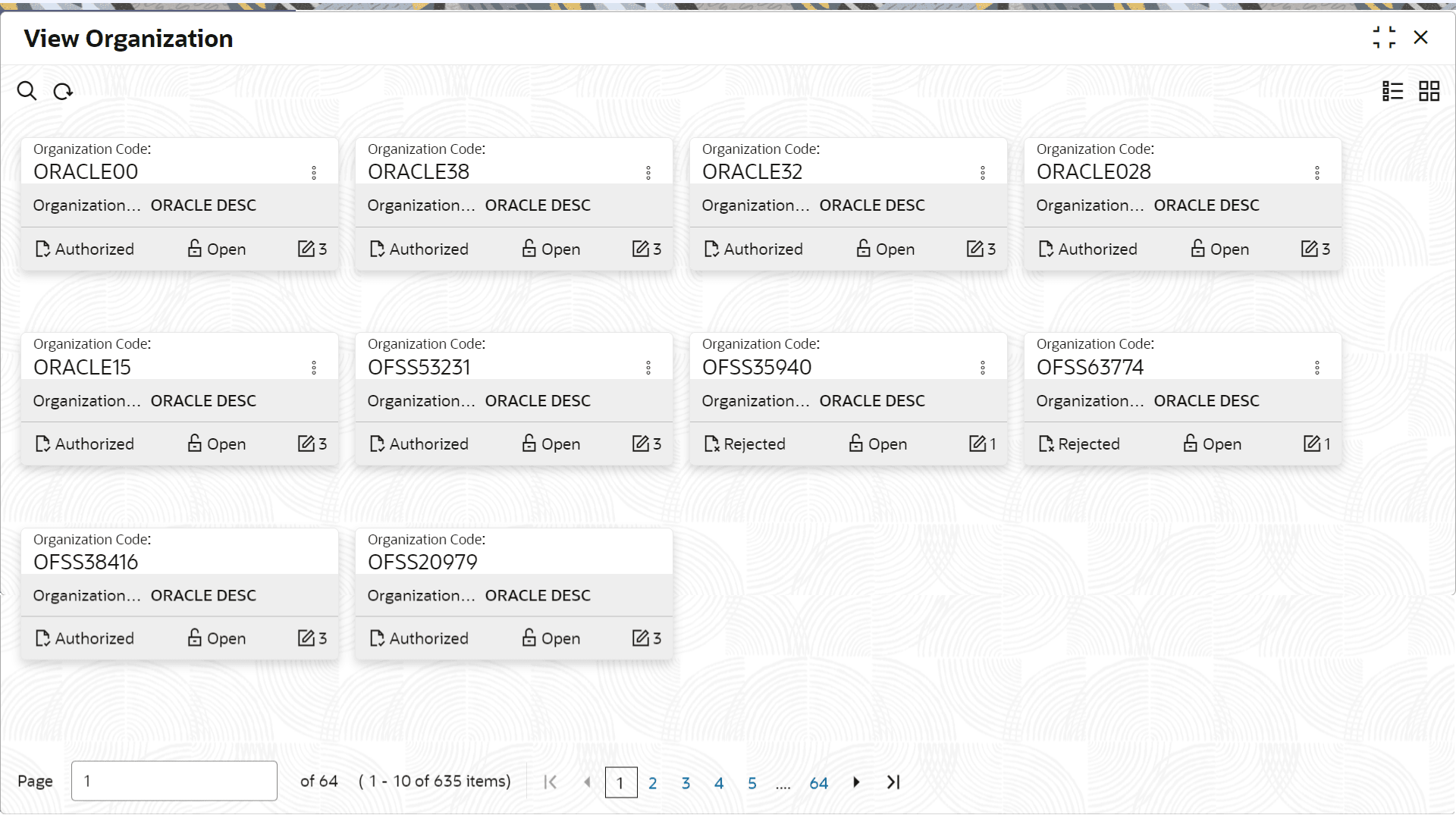1456x815 pixels.
Task: Open options menu for OFSS35940 card
Action: pos(983,368)
